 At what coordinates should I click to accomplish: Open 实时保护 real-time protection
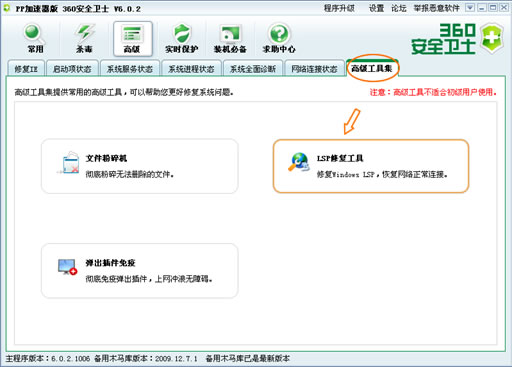click(182, 39)
